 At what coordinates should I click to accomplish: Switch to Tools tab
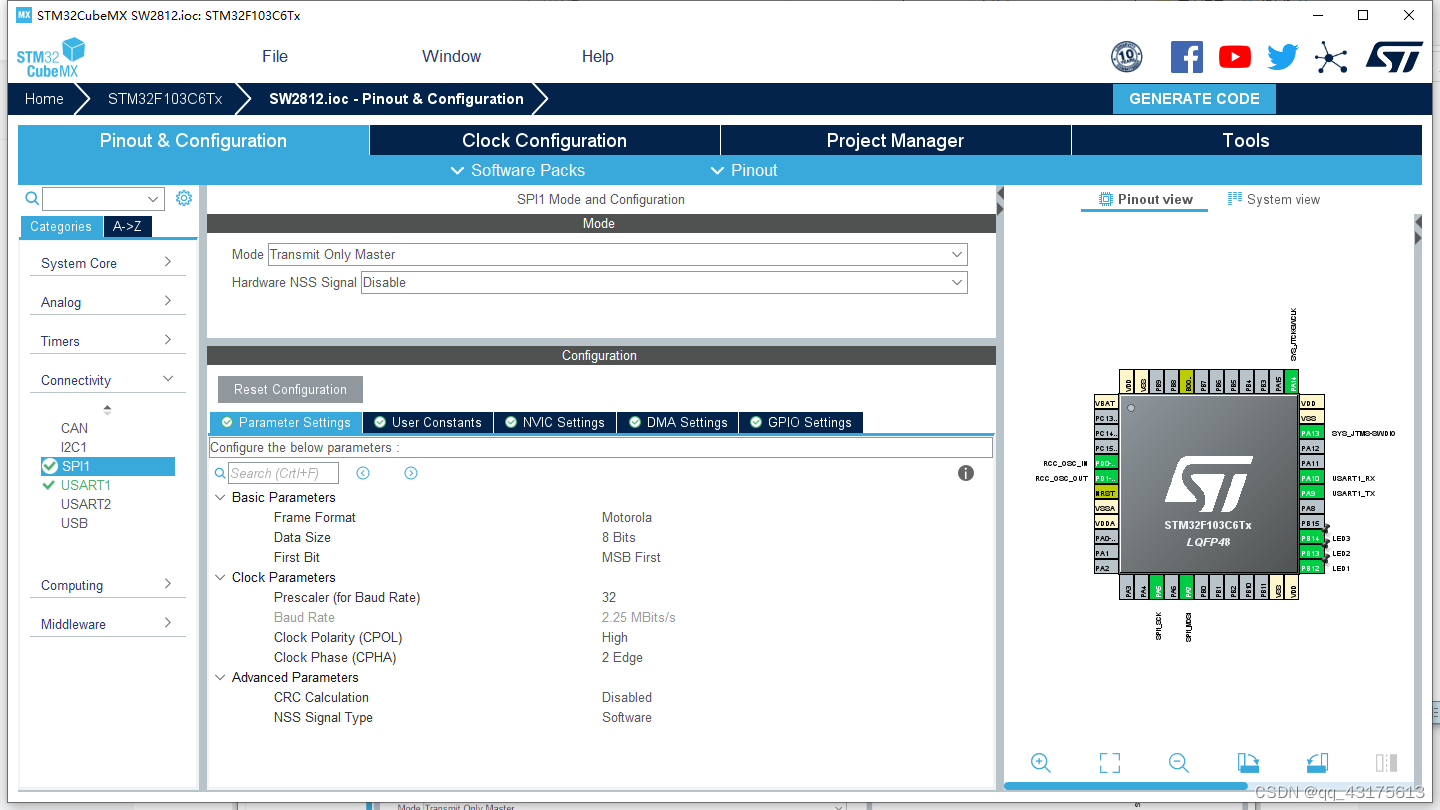tap(1246, 140)
